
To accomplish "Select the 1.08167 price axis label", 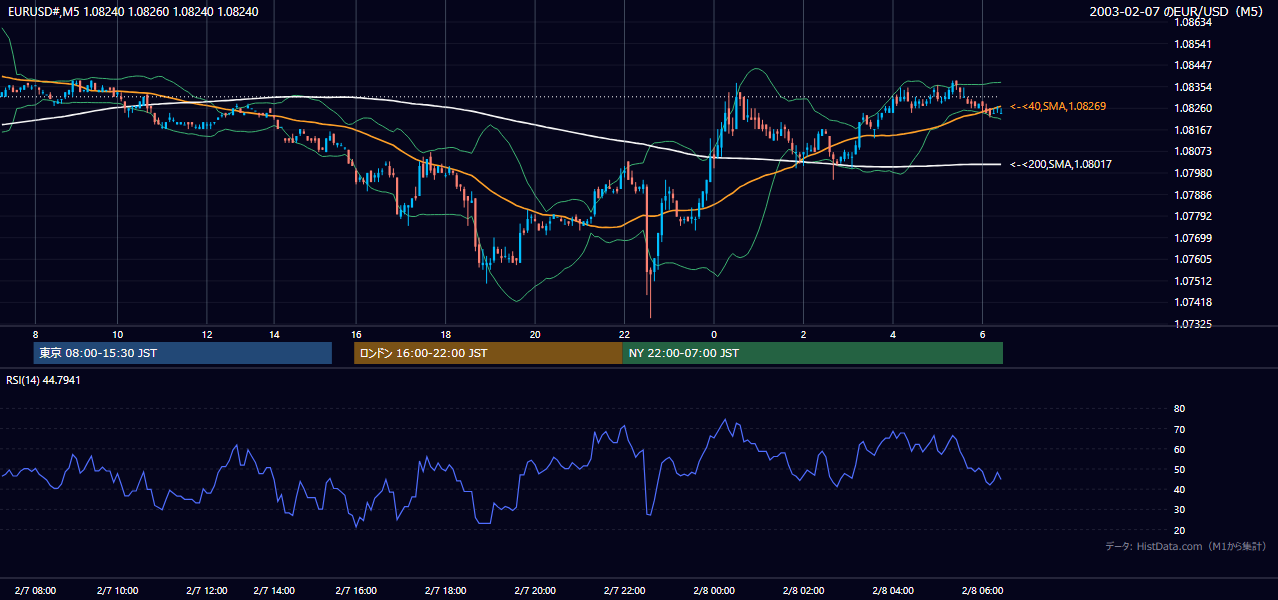I will [x=1194, y=130].
